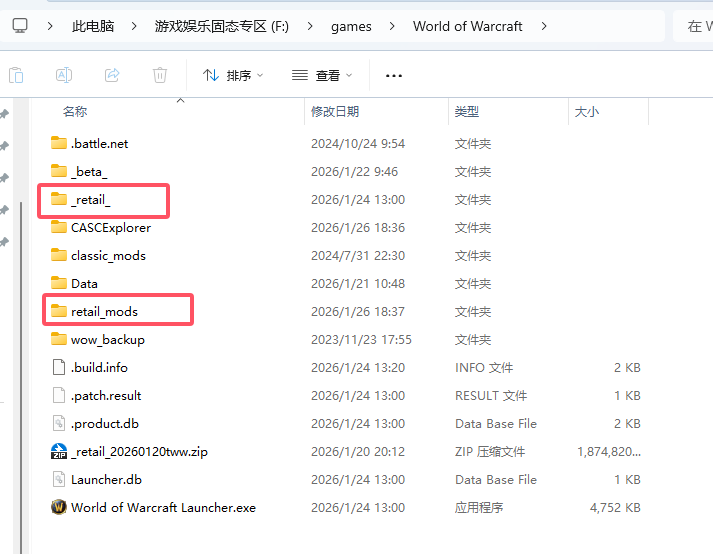
Task: Expand chevron after World of Warcraft breadcrumb
Action: coord(544,26)
